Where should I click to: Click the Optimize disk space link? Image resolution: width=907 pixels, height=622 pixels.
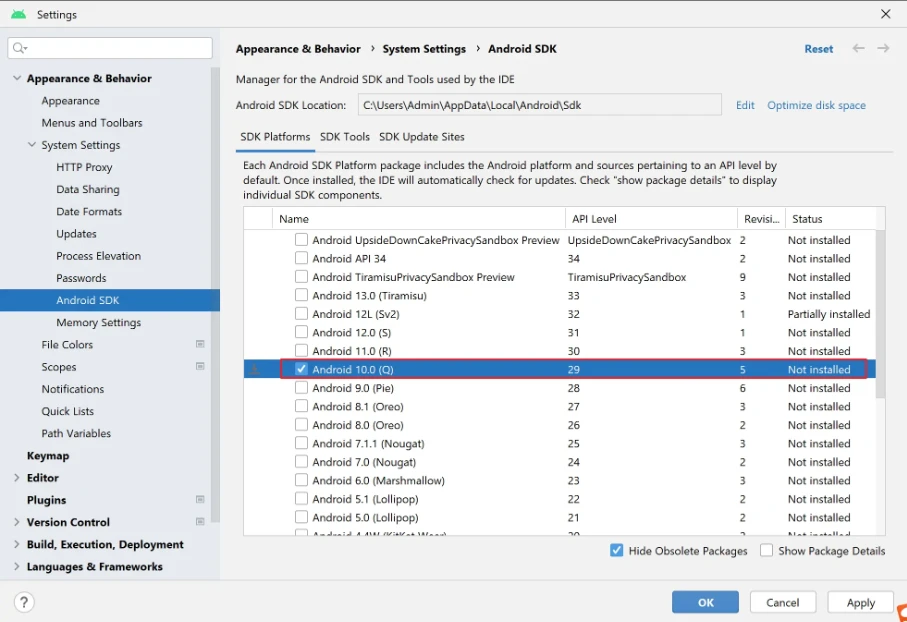click(x=816, y=105)
